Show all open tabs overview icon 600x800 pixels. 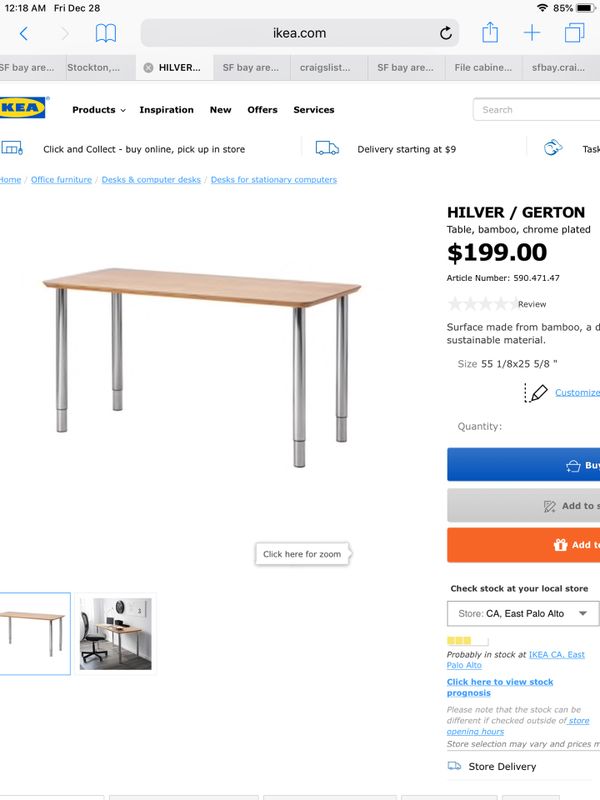coord(574,33)
